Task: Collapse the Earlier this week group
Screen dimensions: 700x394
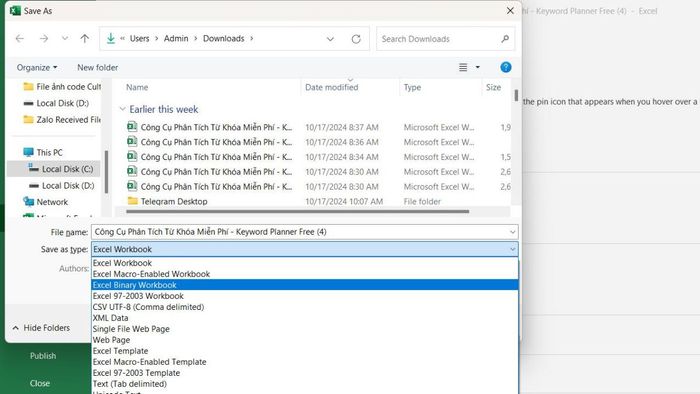Action: point(122,109)
